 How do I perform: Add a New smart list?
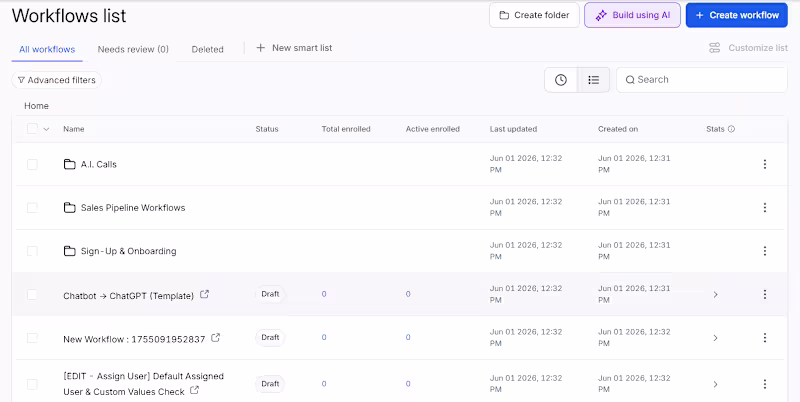click(294, 48)
